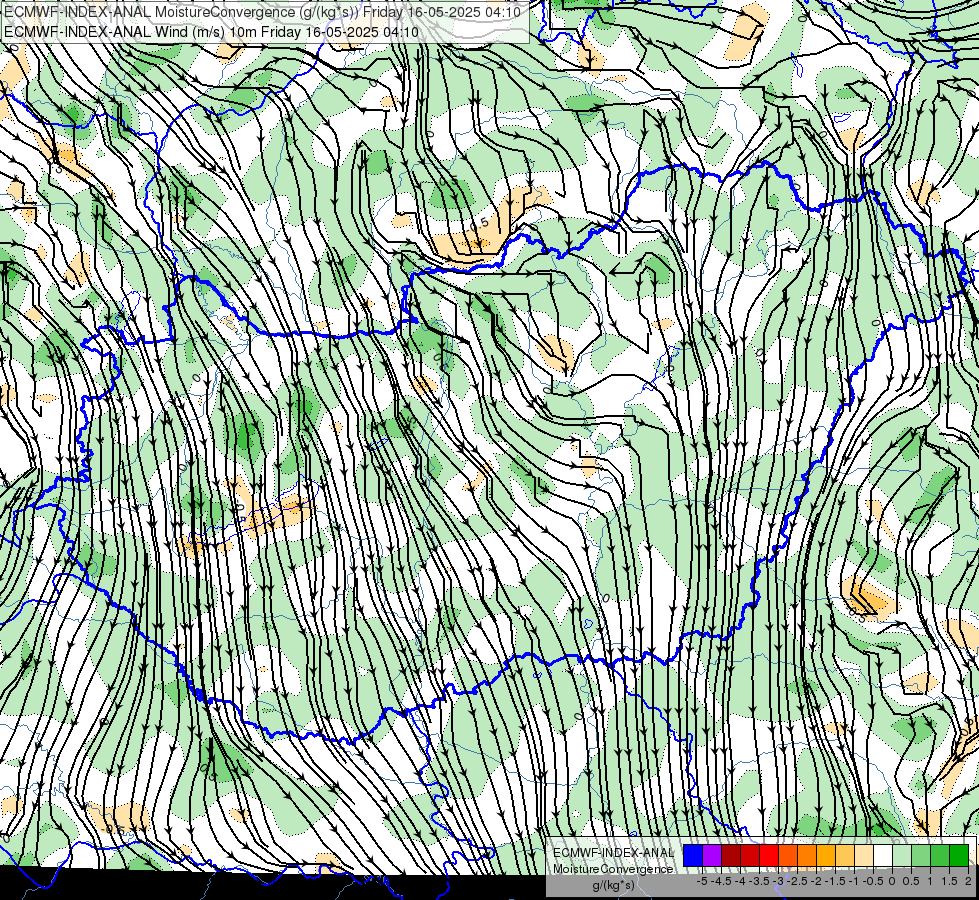Click the -3 legend tick label
The image size is (979, 900).
(x=779, y=881)
